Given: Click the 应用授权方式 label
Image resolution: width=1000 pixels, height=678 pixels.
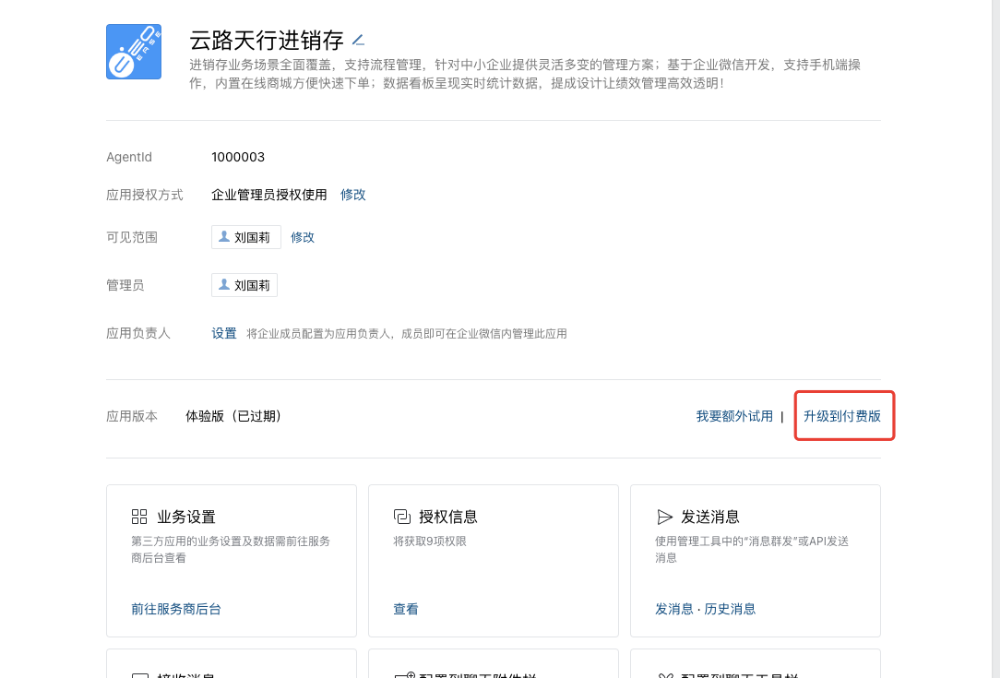Looking at the screenshot, I should pyautogui.click(x=145, y=195).
